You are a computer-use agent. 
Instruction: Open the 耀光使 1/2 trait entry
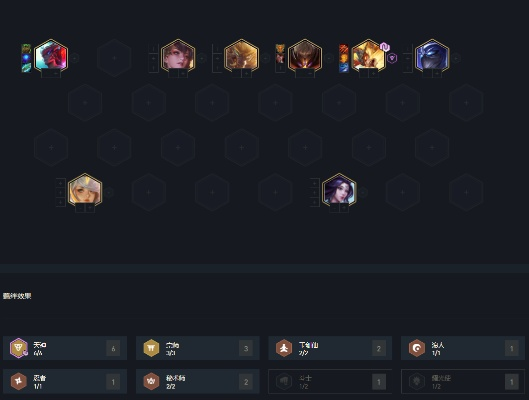463,381
